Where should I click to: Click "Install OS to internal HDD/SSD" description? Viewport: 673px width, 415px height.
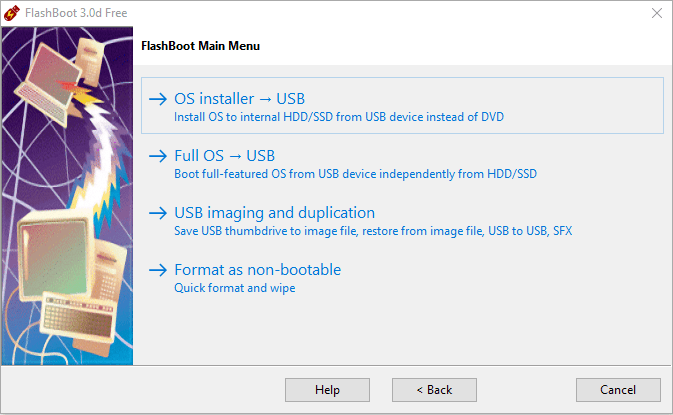[x=338, y=117]
